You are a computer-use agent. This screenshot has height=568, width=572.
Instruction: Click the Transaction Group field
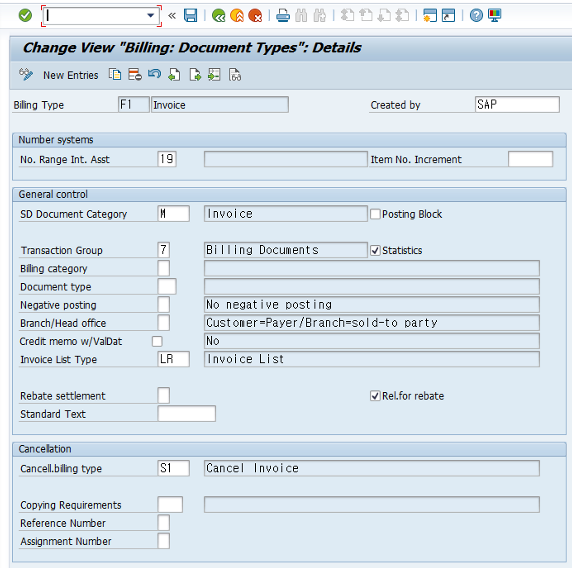(164, 250)
